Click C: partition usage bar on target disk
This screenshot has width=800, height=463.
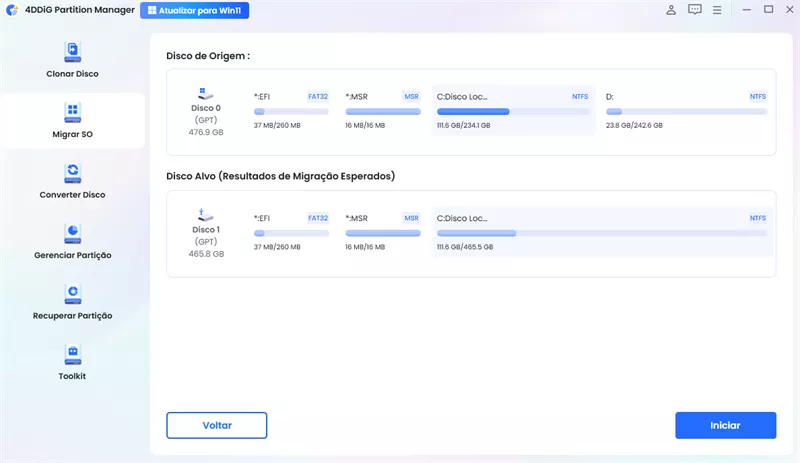tap(601, 233)
